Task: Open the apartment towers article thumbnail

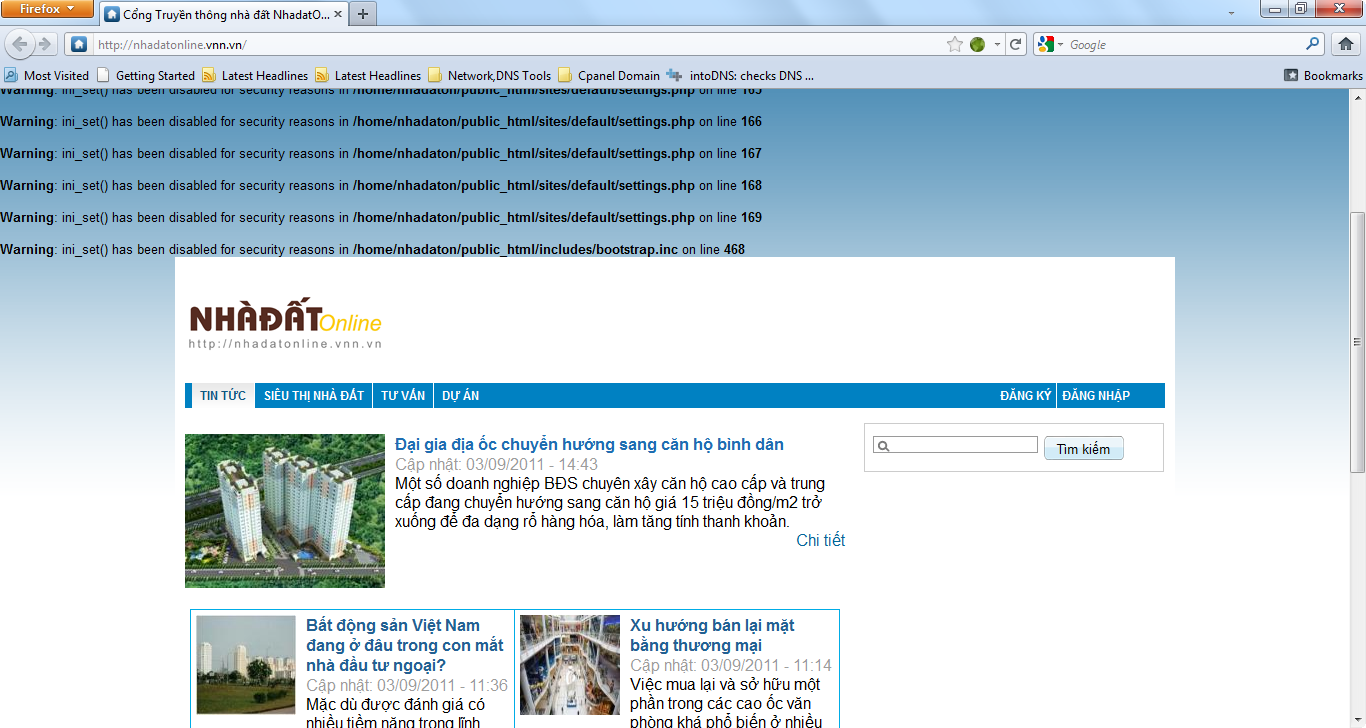Action: (x=285, y=511)
